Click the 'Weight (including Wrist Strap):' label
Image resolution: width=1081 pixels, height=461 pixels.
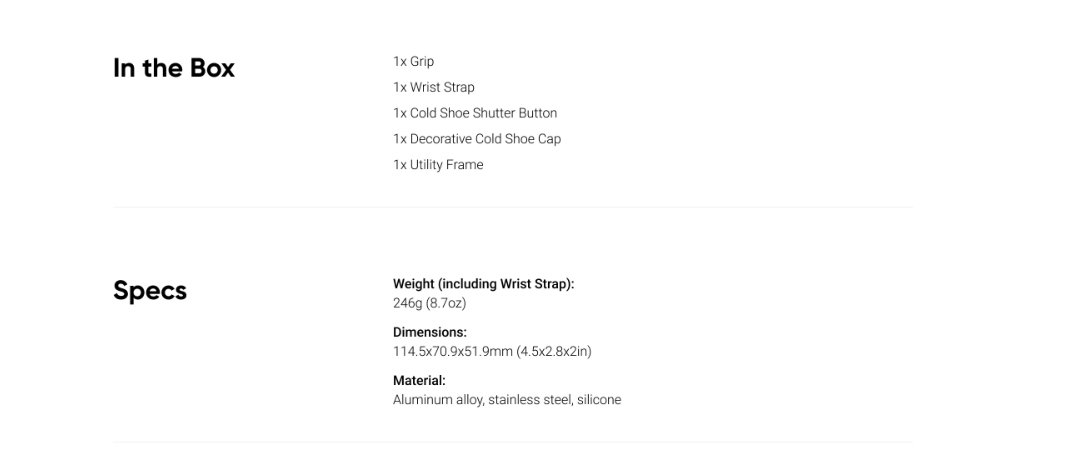pyautogui.click(x=483, y=284)
